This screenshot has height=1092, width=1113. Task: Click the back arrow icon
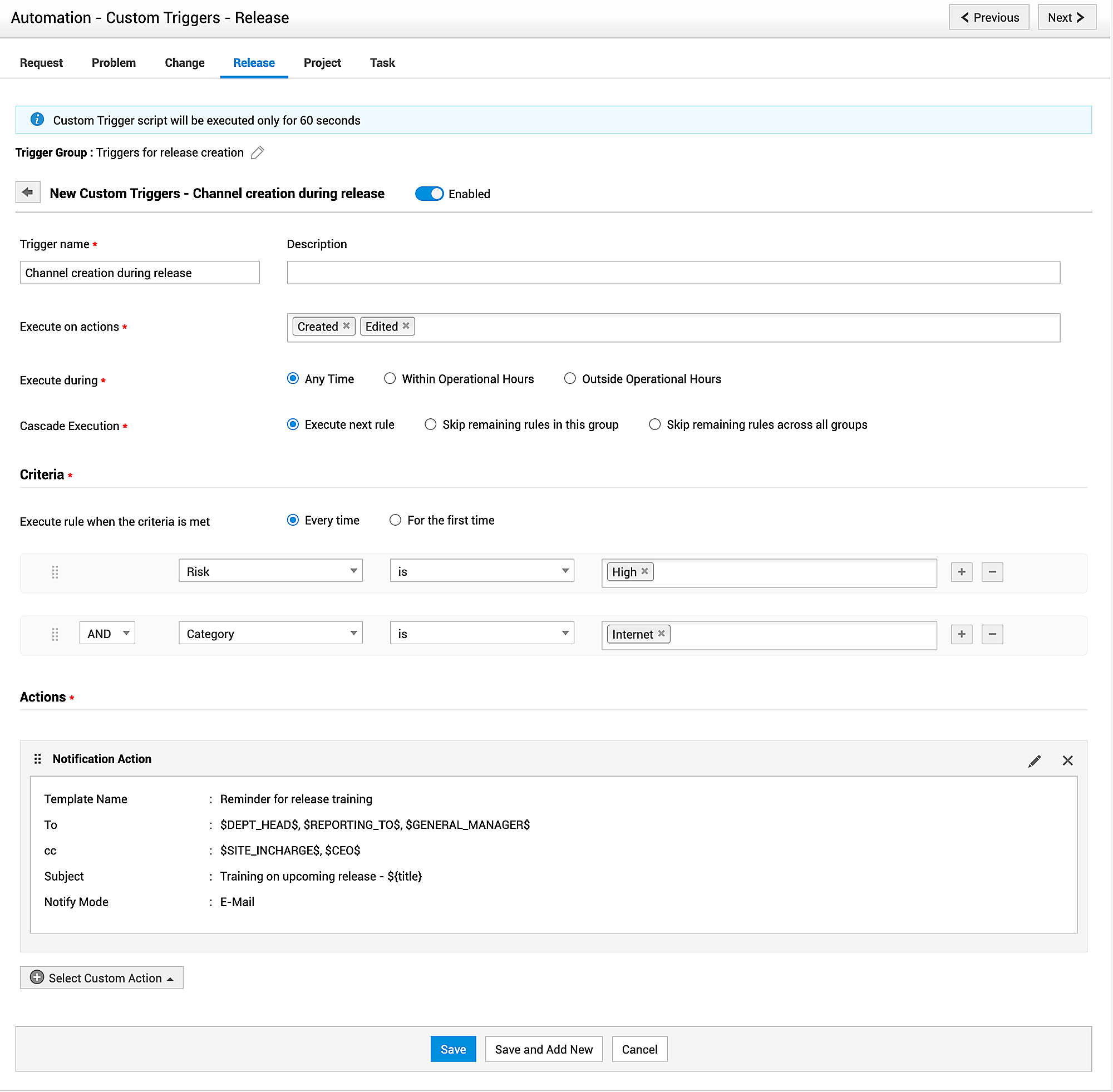click(x=27, y=192)
